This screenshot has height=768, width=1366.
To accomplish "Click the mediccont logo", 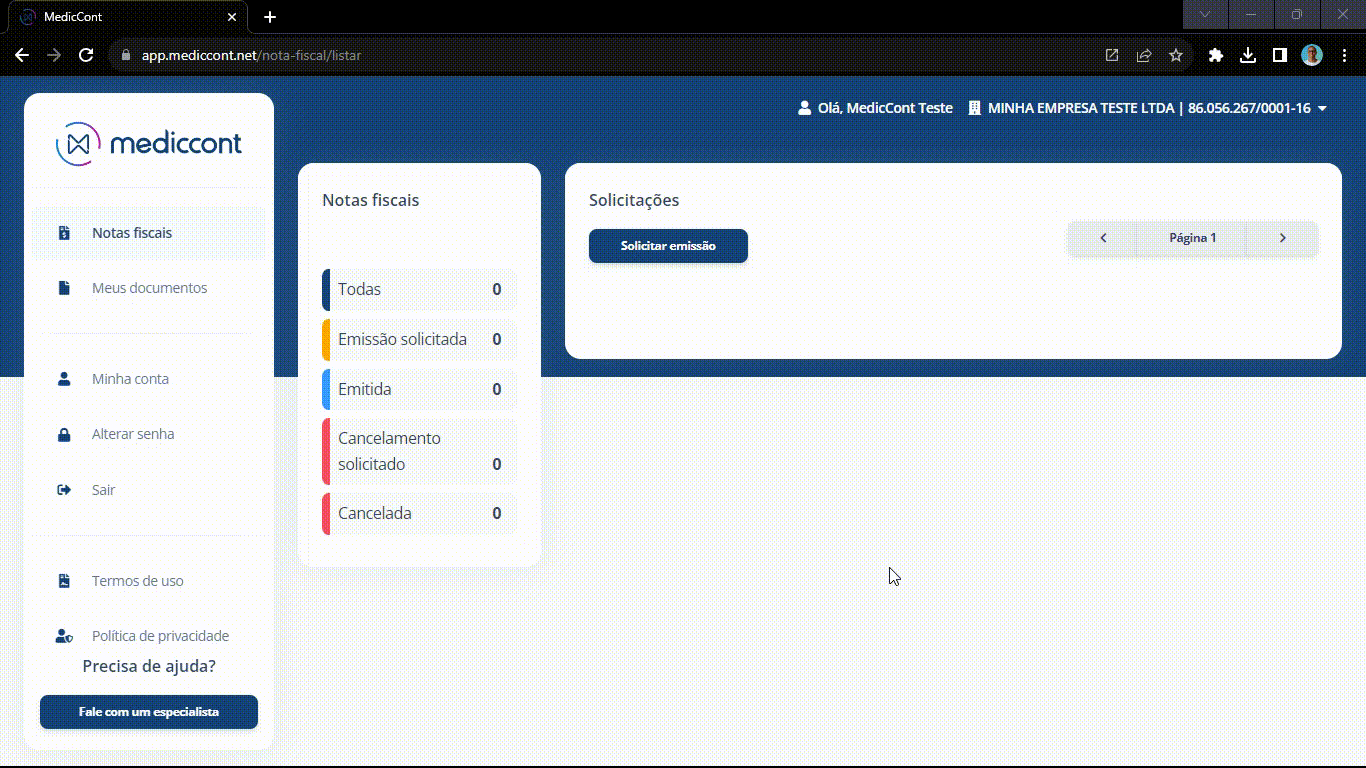I will (x=149, y=144).
